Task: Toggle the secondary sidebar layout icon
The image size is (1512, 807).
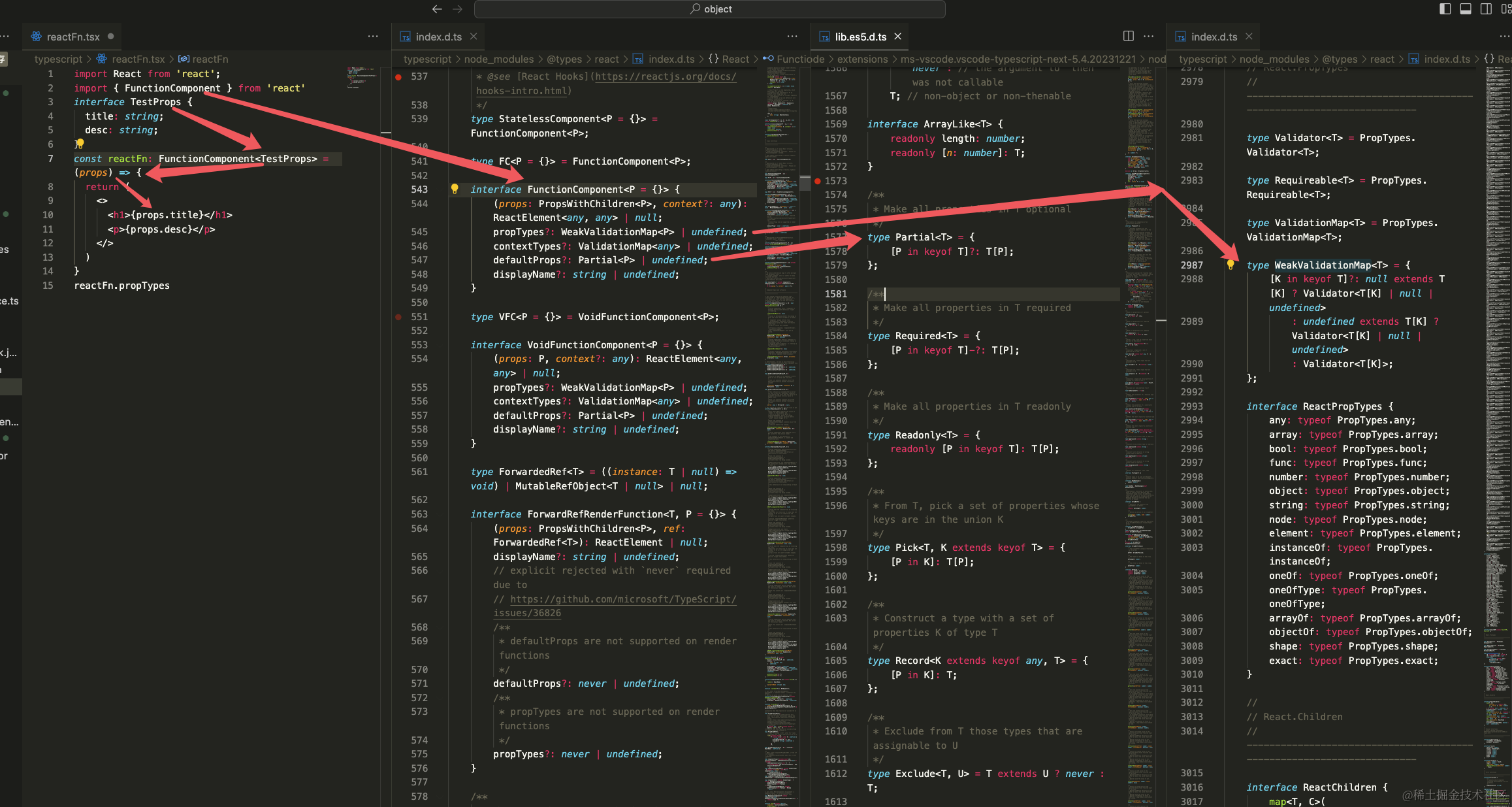Action: (x=1486, y=8)
